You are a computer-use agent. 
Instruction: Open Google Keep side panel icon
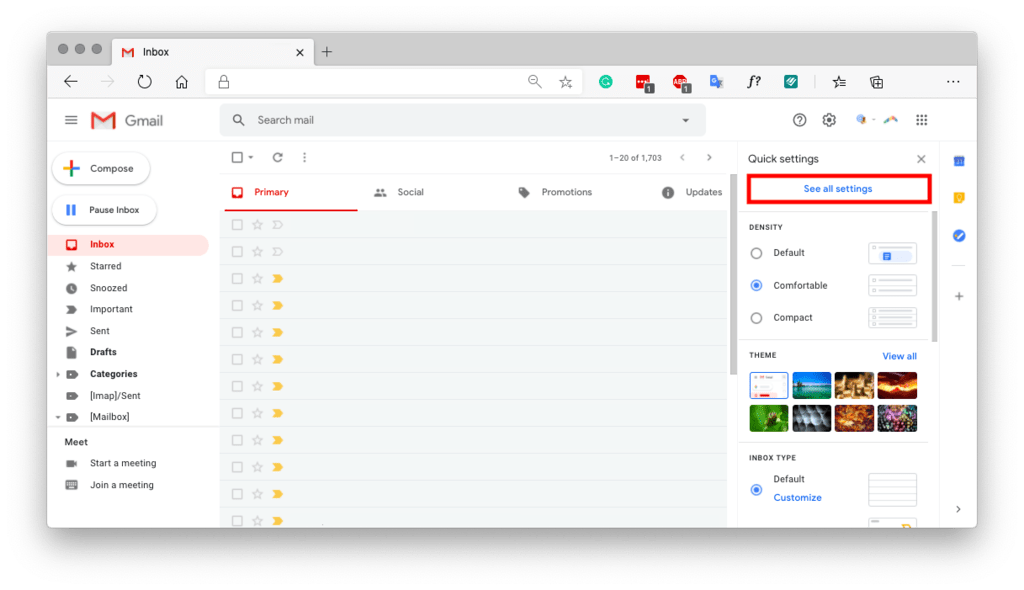959,198
